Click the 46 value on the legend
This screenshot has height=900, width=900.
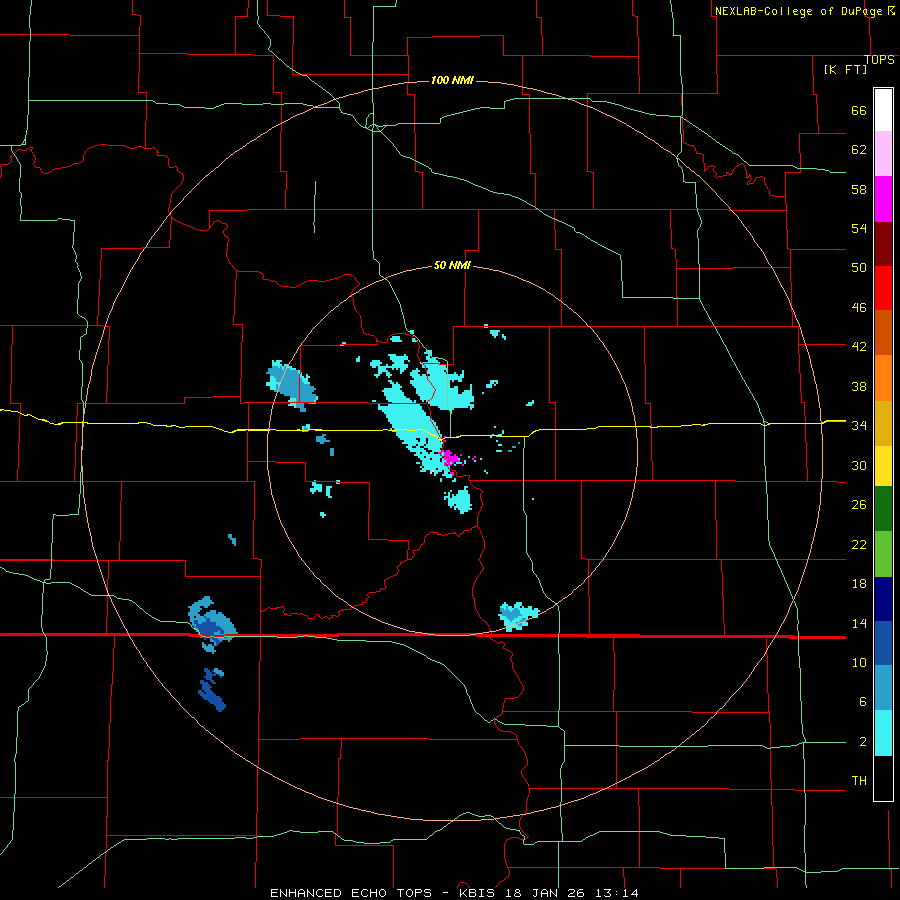tap(859, 308)
